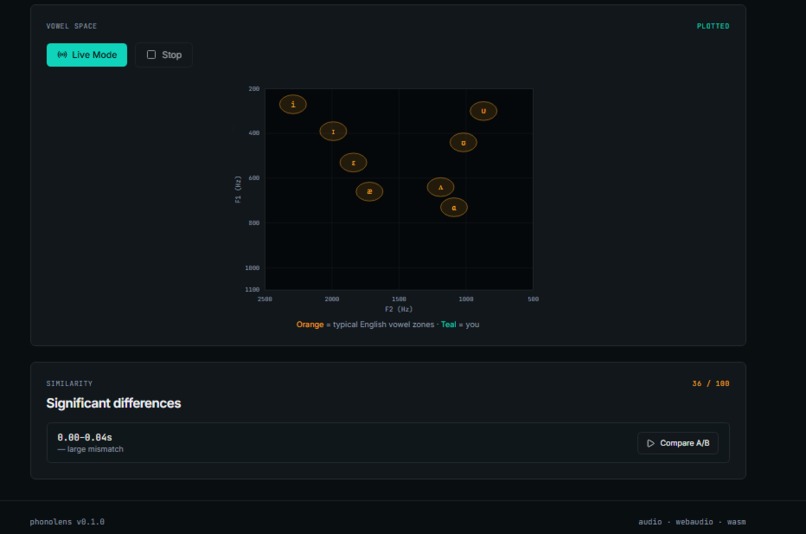806x534 pixels.
Task: Select the /ɛ/ vowel zone ellipse
Action: coord(353,163)
